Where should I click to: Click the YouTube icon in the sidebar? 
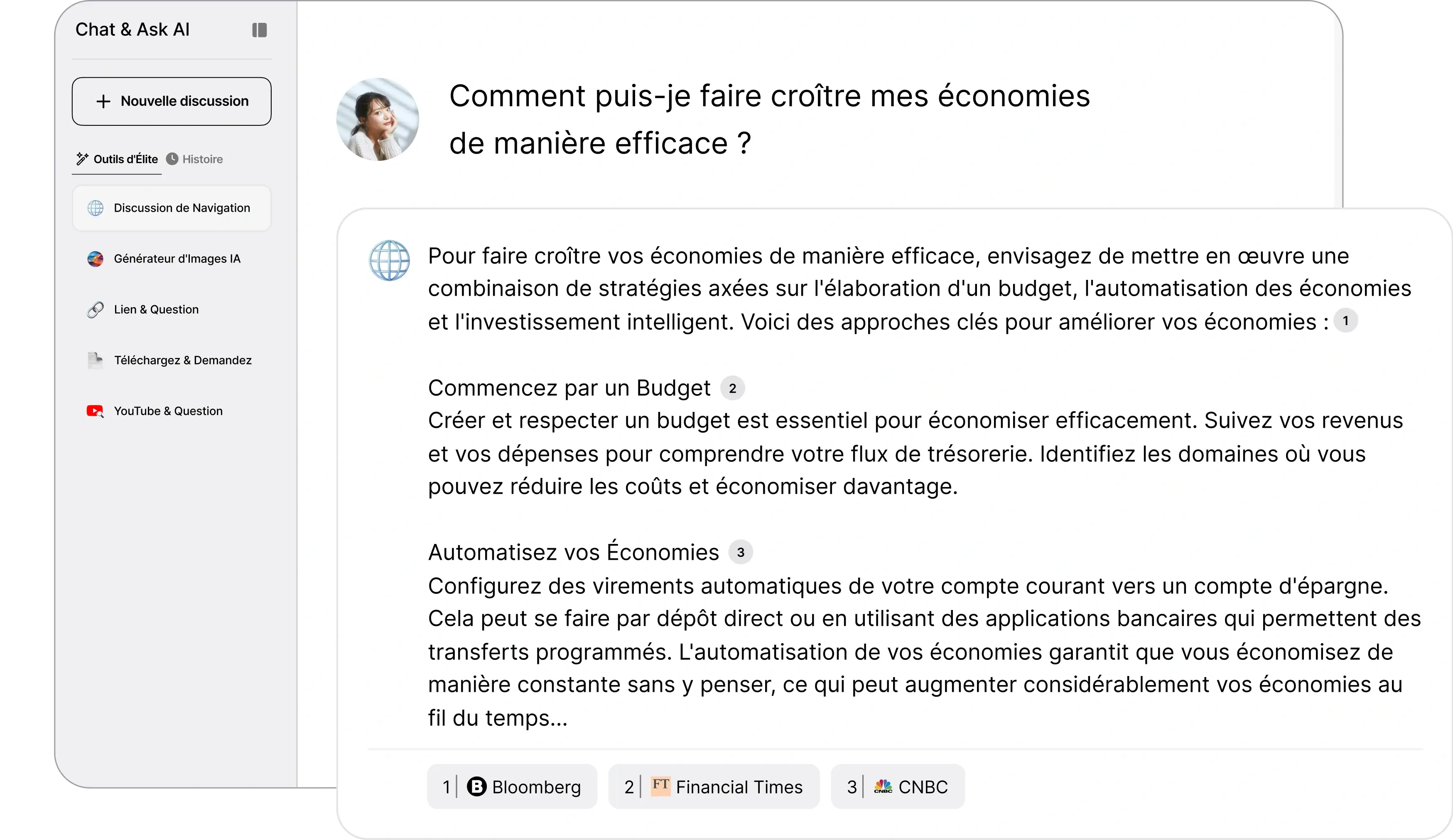pyautogui.click(x=95, y=411)
